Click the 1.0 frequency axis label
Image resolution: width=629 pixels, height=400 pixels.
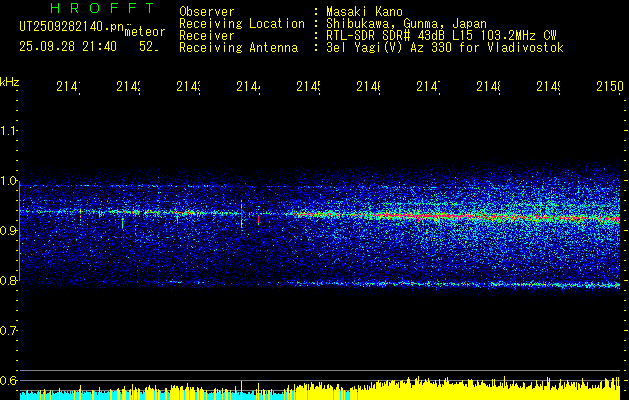coord(8,180)
